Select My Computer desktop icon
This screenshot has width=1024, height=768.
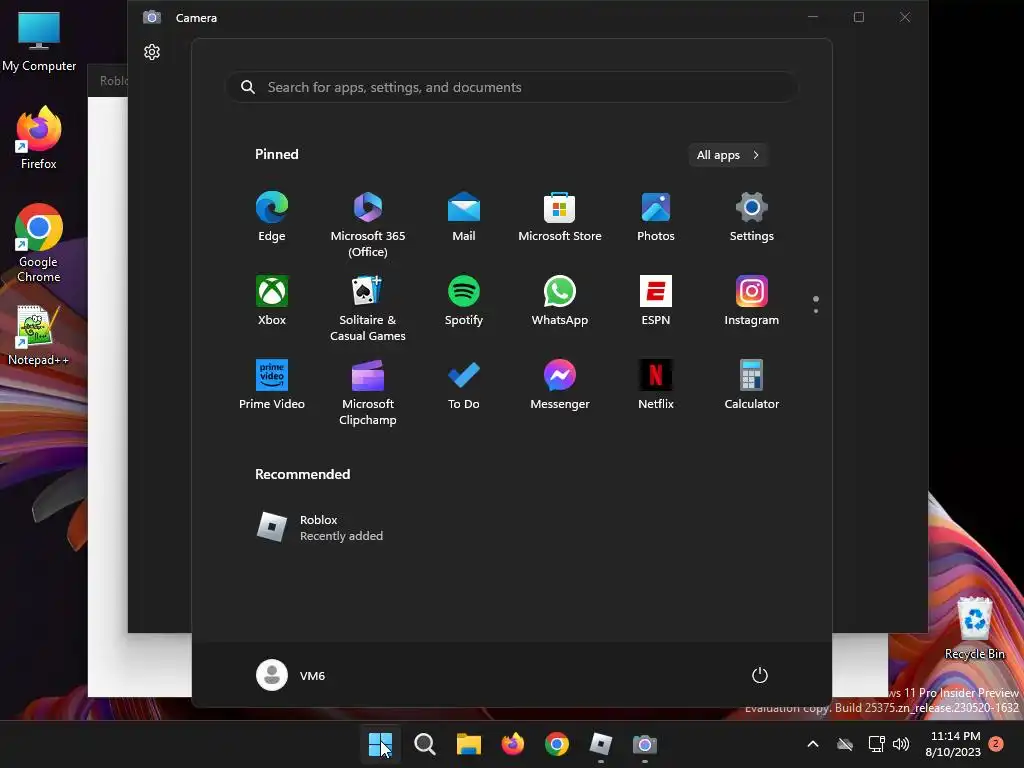(39, 42)
